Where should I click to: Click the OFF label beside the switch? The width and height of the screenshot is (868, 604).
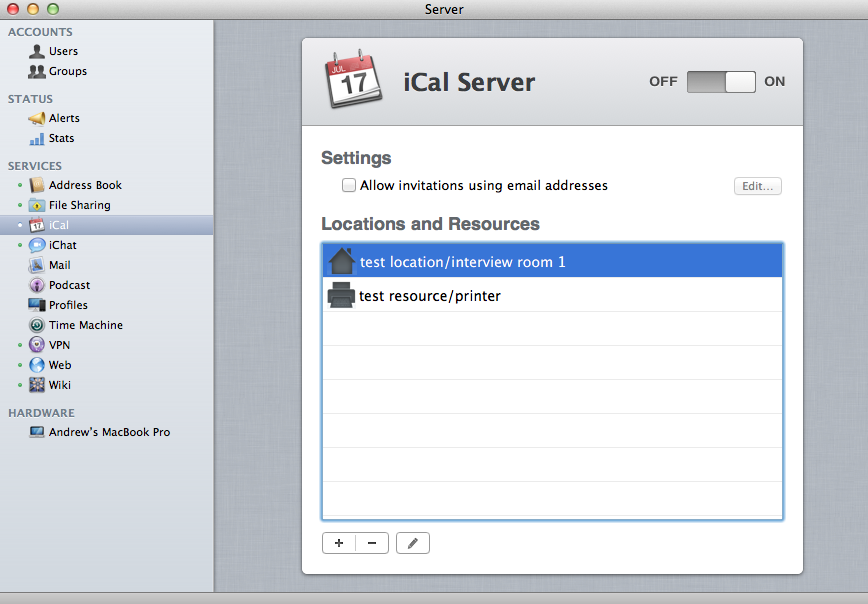coord(663,82)
